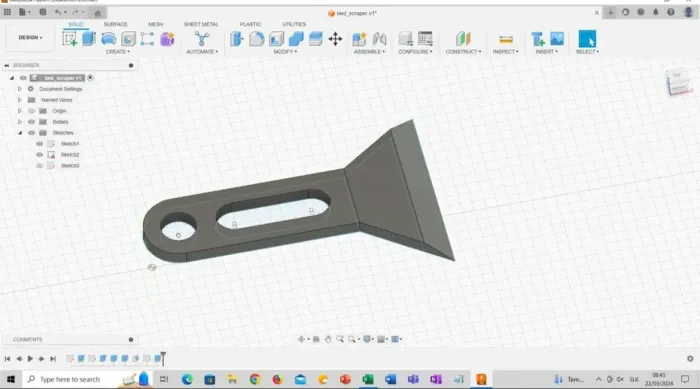Viewport: 700px width, 389px height.
Task: Click the Insert Canvas image icon
Action: pyautogui.click(x=557, y=39)
